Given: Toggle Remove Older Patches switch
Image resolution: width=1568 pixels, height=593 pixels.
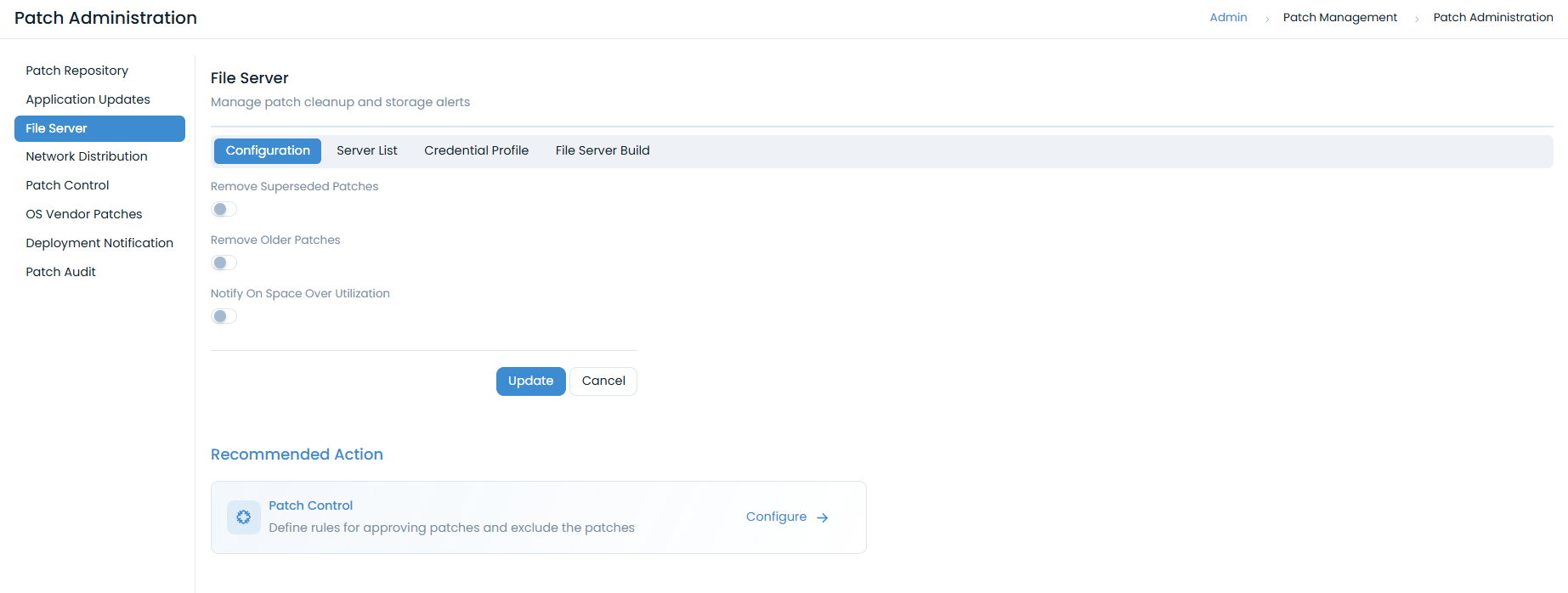Looking at the screenshot, I should [x=224, y=263].
